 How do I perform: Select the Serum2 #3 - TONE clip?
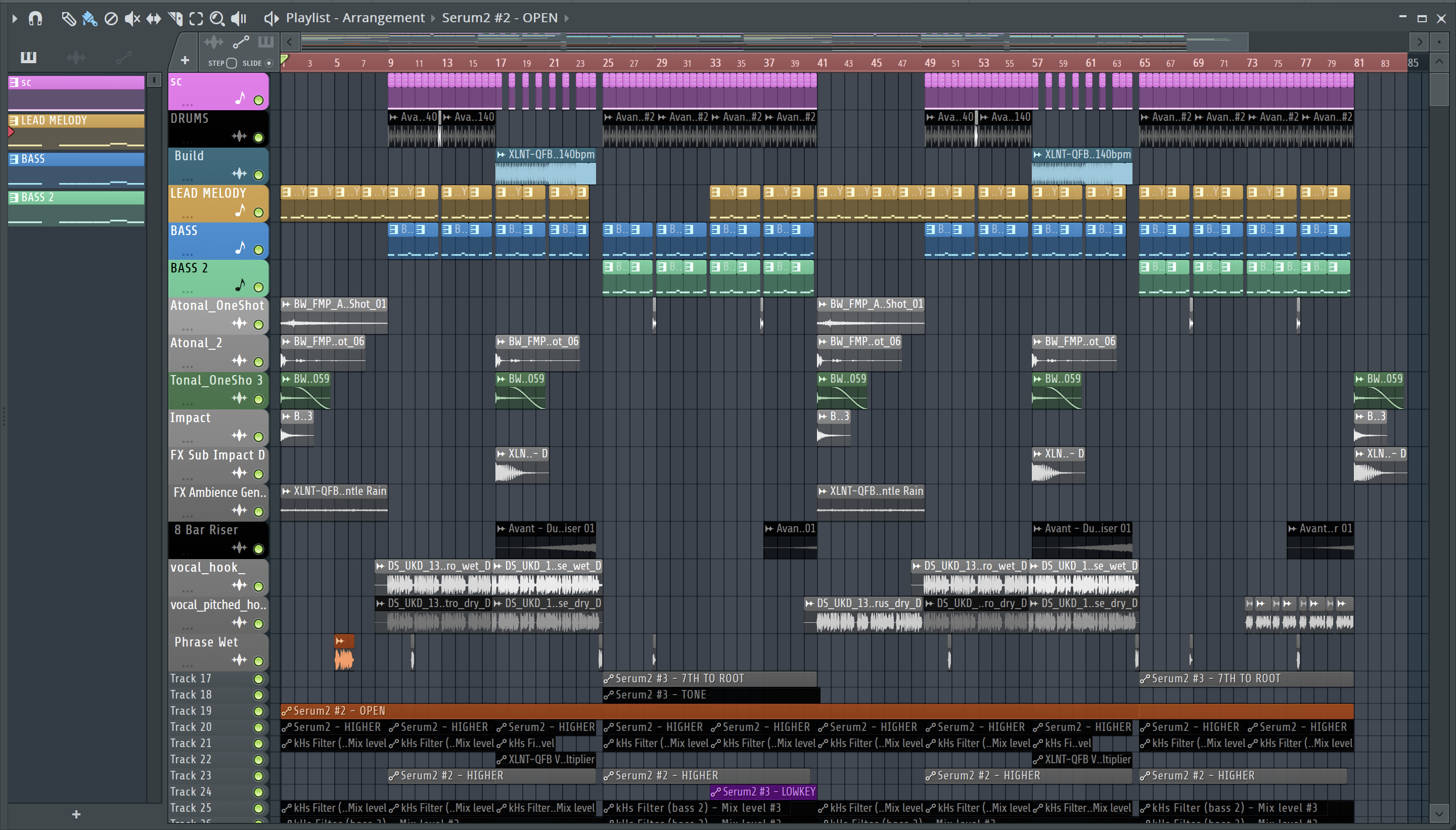pyautogui.click(x=711, y=695)
